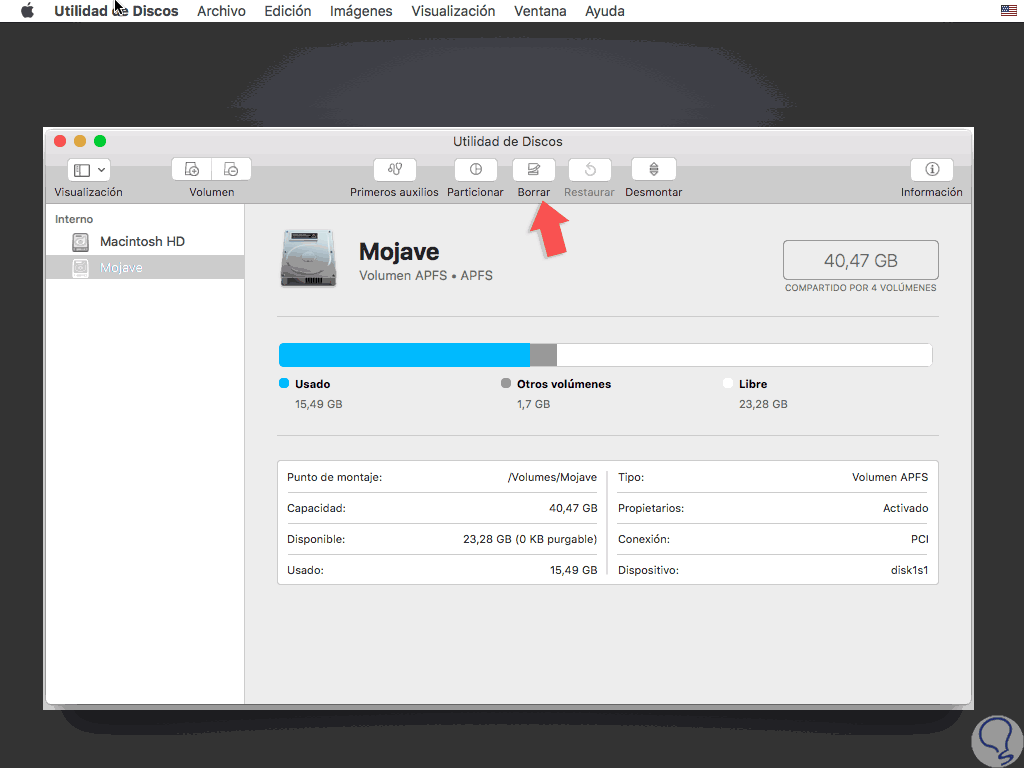
Task: Click the disk1s1 device value
Action: click(909, 570)
